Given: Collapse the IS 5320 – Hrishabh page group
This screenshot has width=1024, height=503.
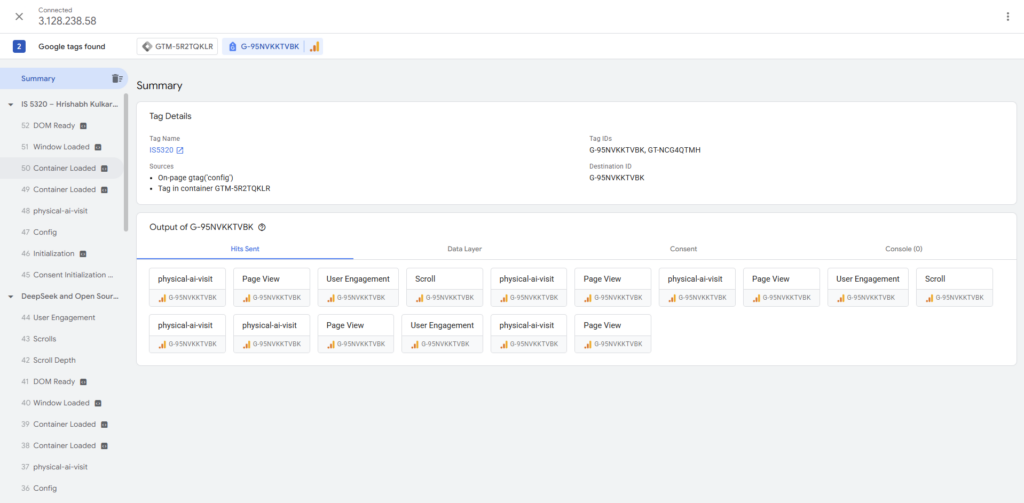Looking at the screenshot, I should coord(10,104).
